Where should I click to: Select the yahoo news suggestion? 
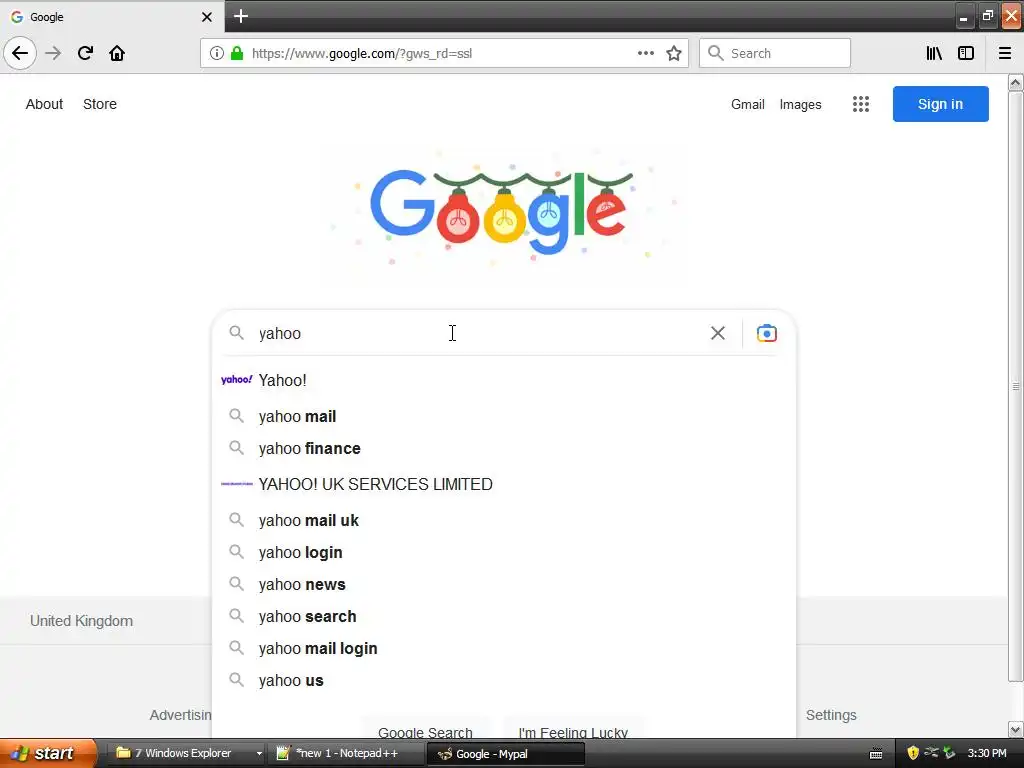tap(504, 584)
